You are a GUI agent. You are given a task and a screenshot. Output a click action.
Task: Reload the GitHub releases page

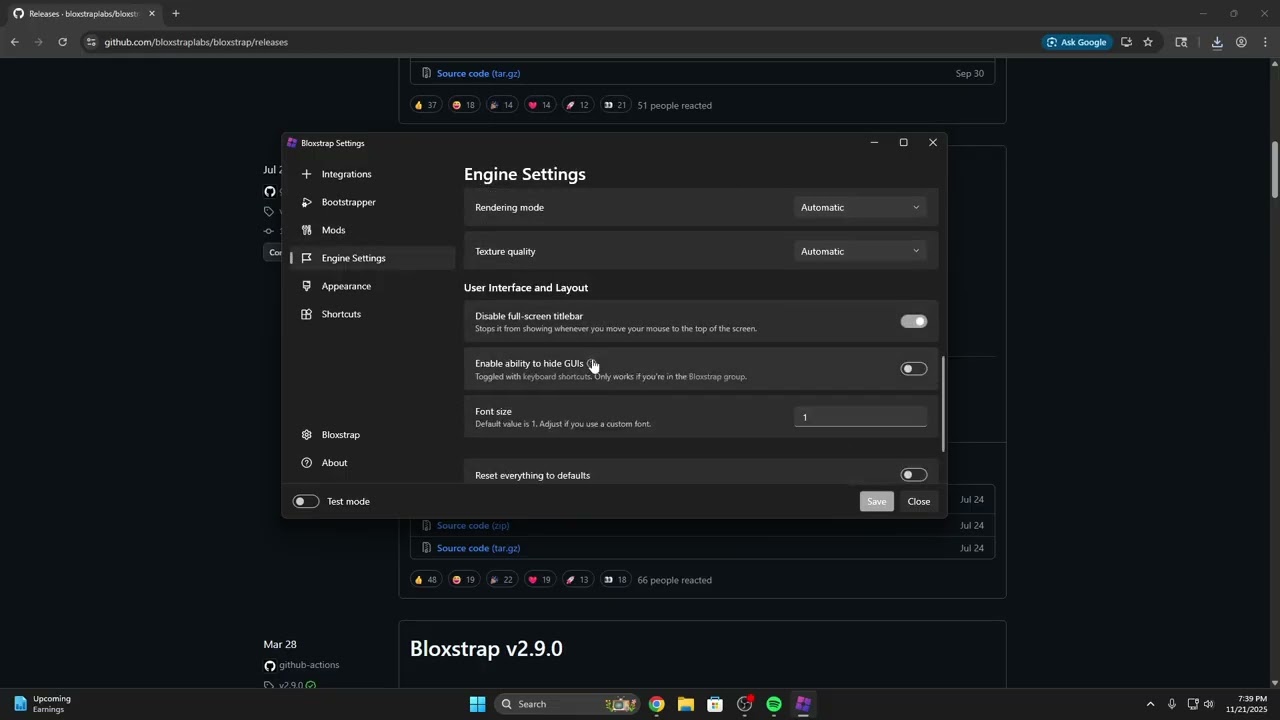pyautogui.click(x=62, y=42)
